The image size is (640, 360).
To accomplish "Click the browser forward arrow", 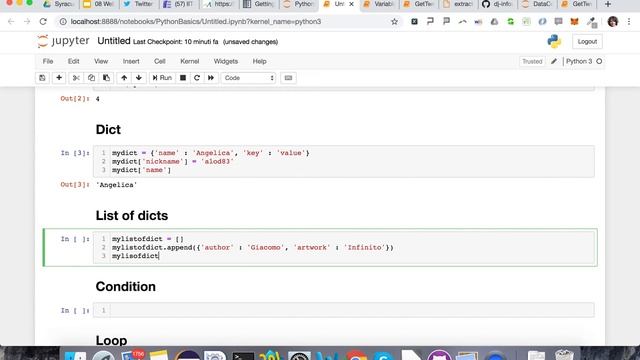I will pos(27,22).
